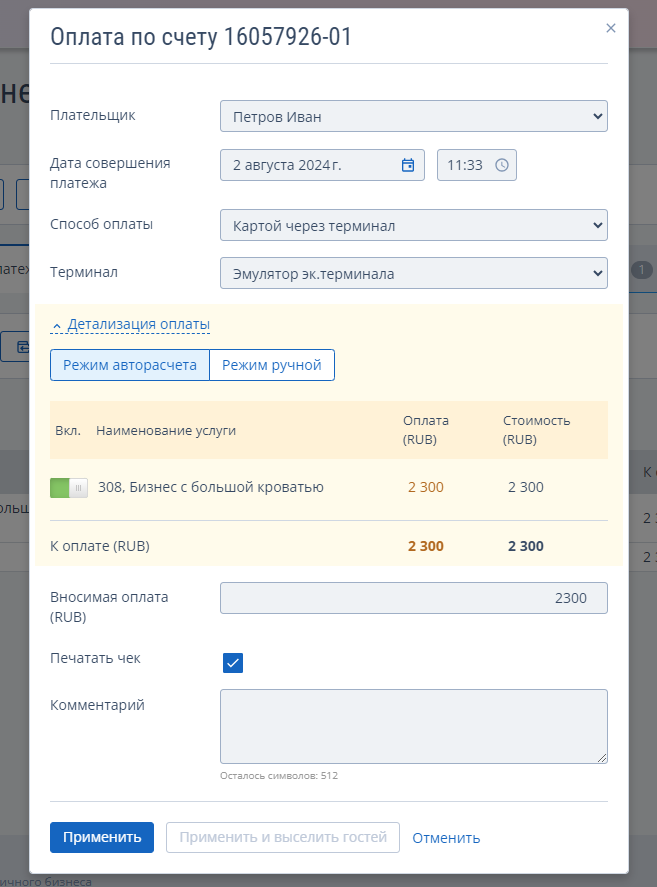Screen dimensions: 657x887
Task: Click the Применить button
Action: pos(102,837)
